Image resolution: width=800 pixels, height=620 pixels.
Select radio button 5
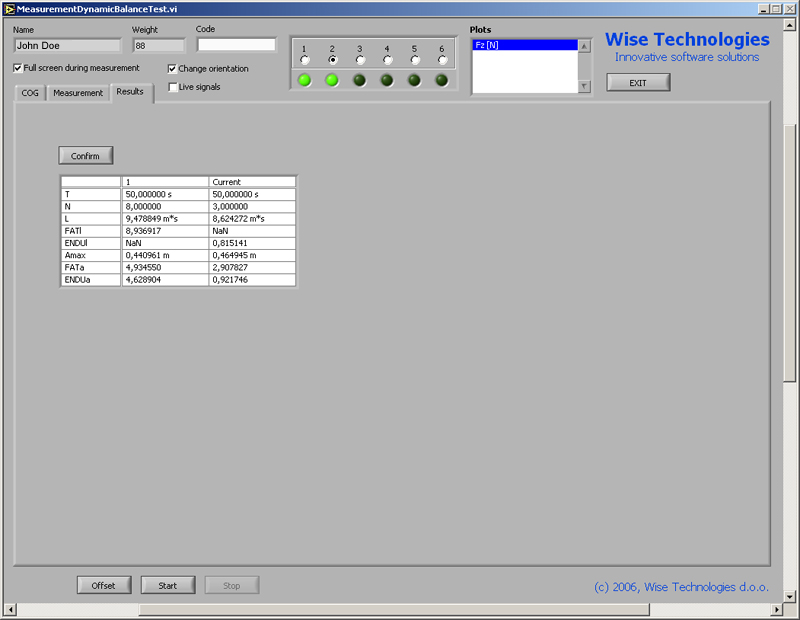tap(415, 60)
